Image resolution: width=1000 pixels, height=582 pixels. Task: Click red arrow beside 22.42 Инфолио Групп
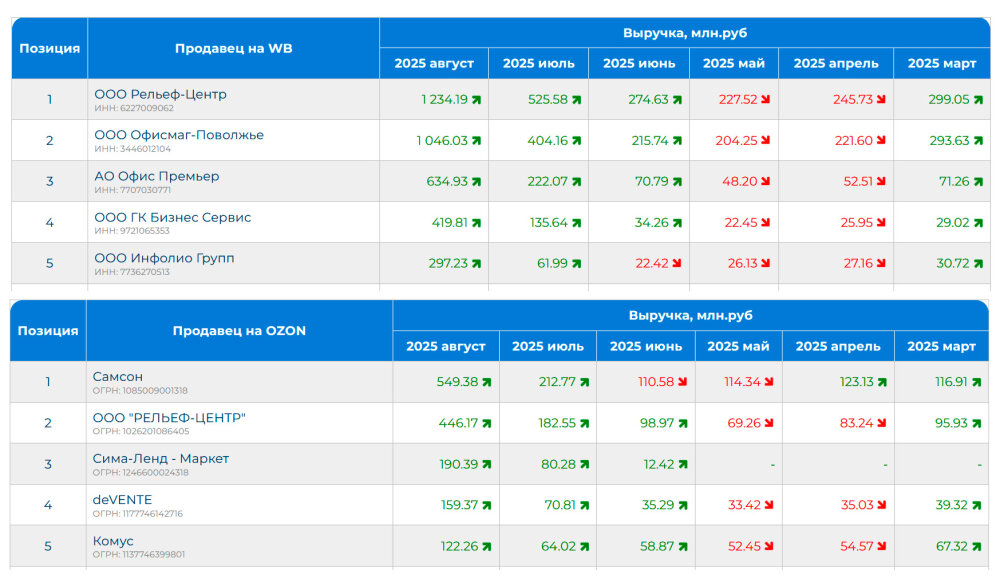(677, 263)
